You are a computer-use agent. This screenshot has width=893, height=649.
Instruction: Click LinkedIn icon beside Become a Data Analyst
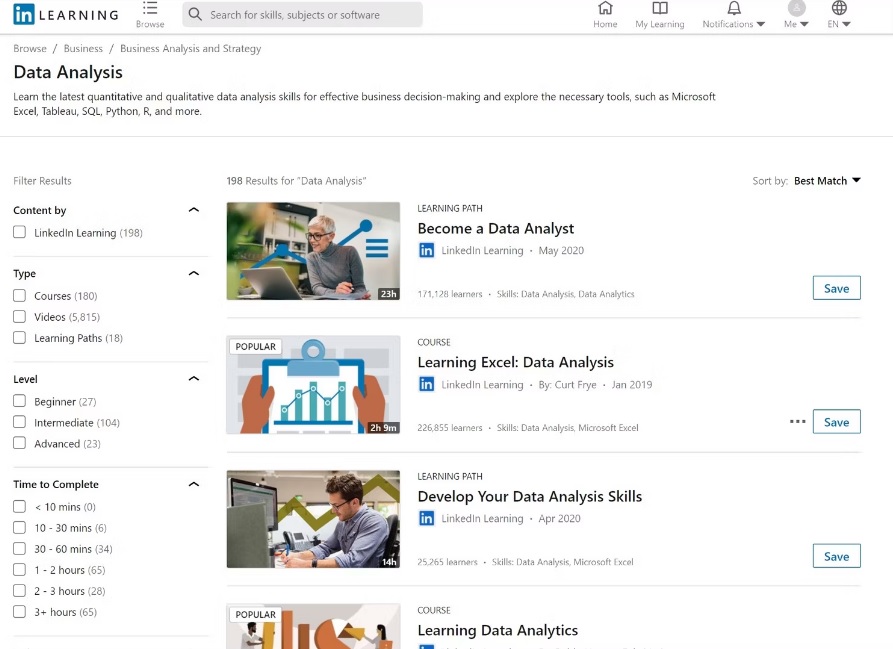pos(426,250)
